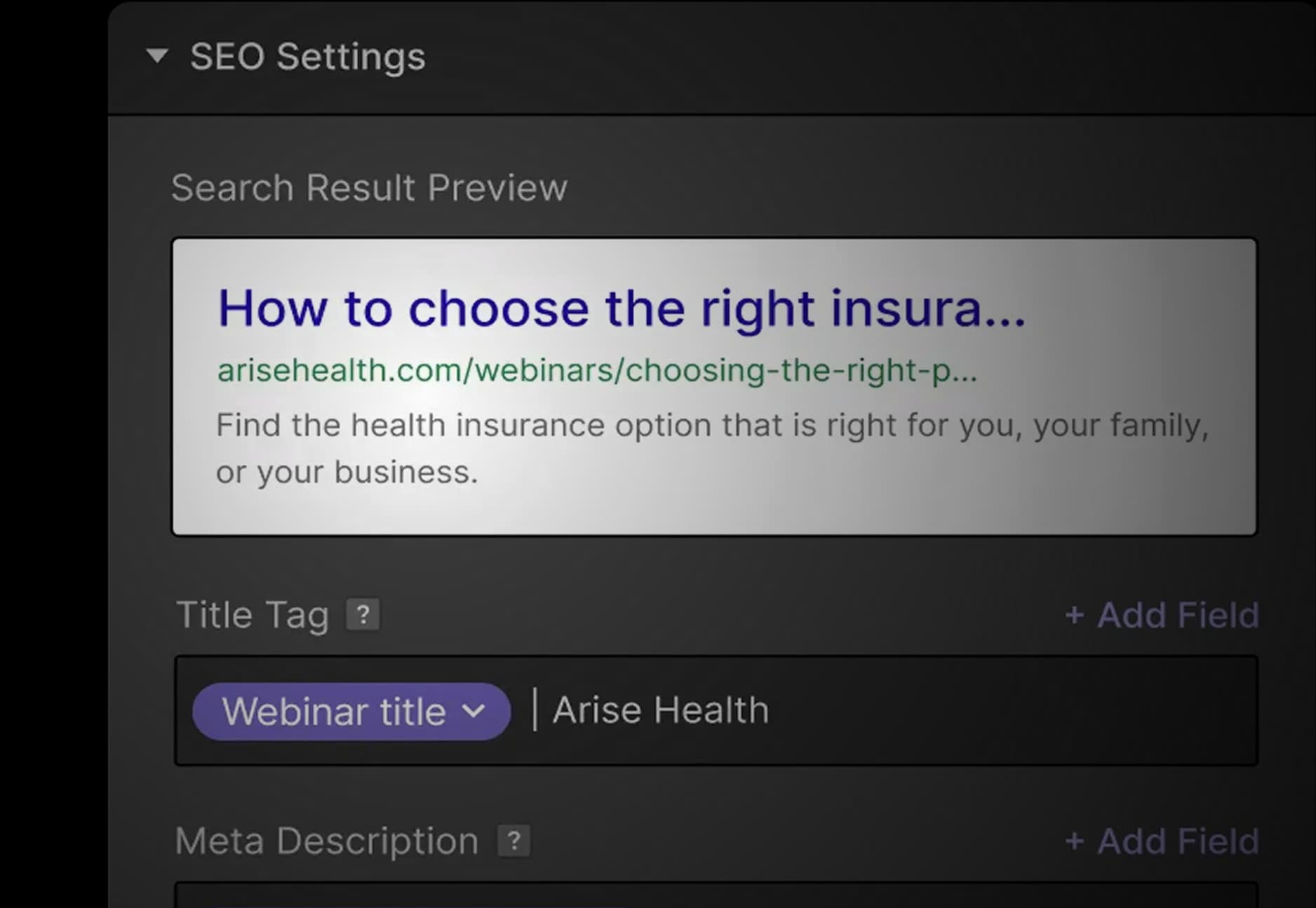
Task: Click the plus icon beside Meta Description's Add Field
Action: 1074,841
